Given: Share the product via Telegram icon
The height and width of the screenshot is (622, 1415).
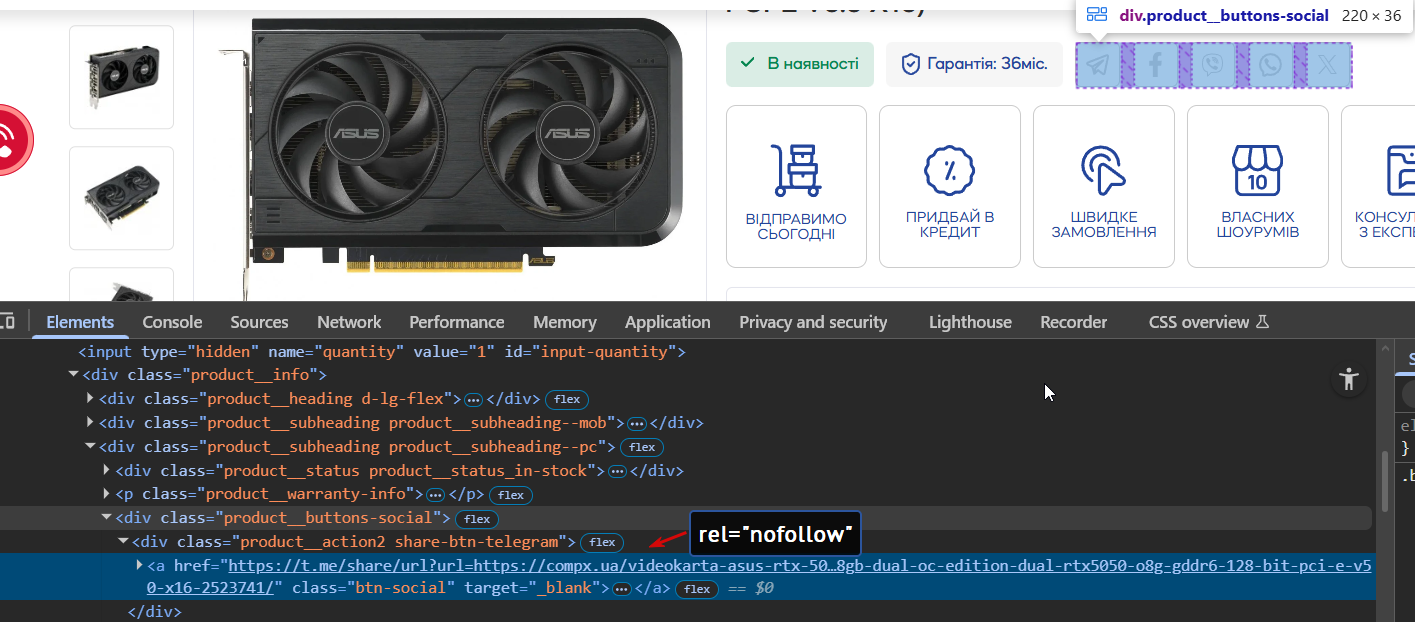Looking at the screenshot, I should (1098, 65).
